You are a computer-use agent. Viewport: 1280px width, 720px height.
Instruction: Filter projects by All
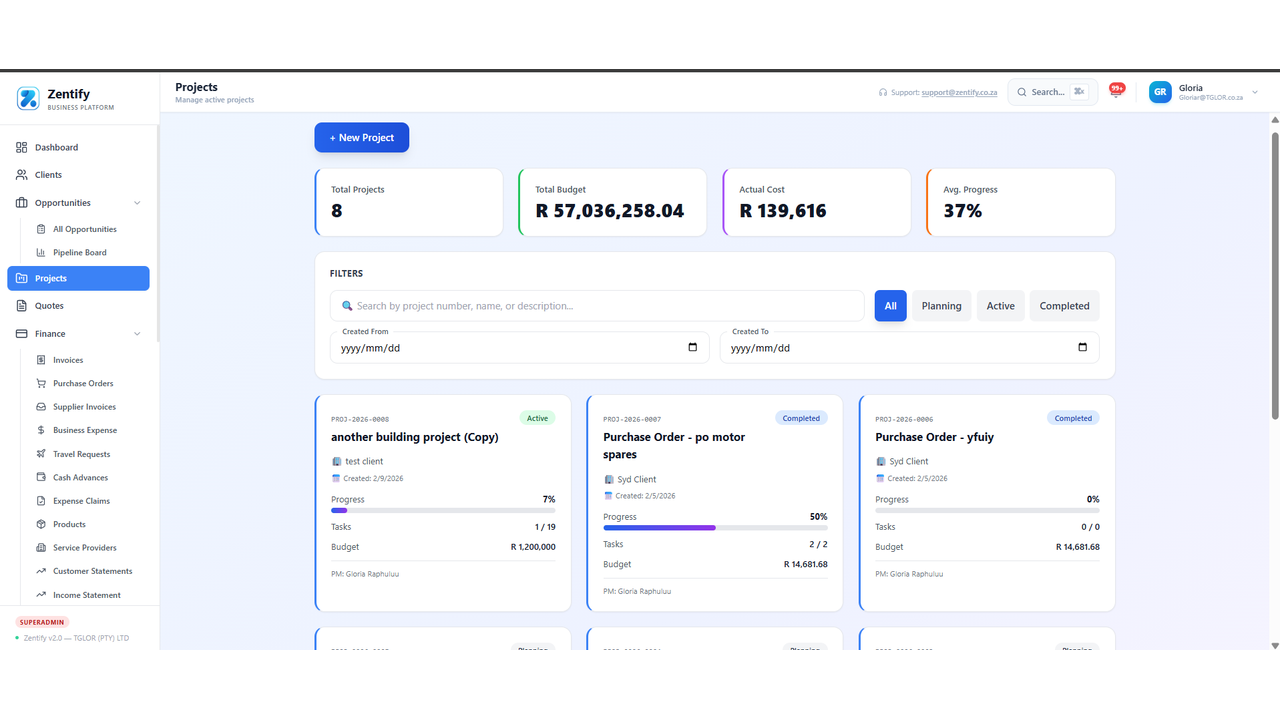tap(890, 306)
